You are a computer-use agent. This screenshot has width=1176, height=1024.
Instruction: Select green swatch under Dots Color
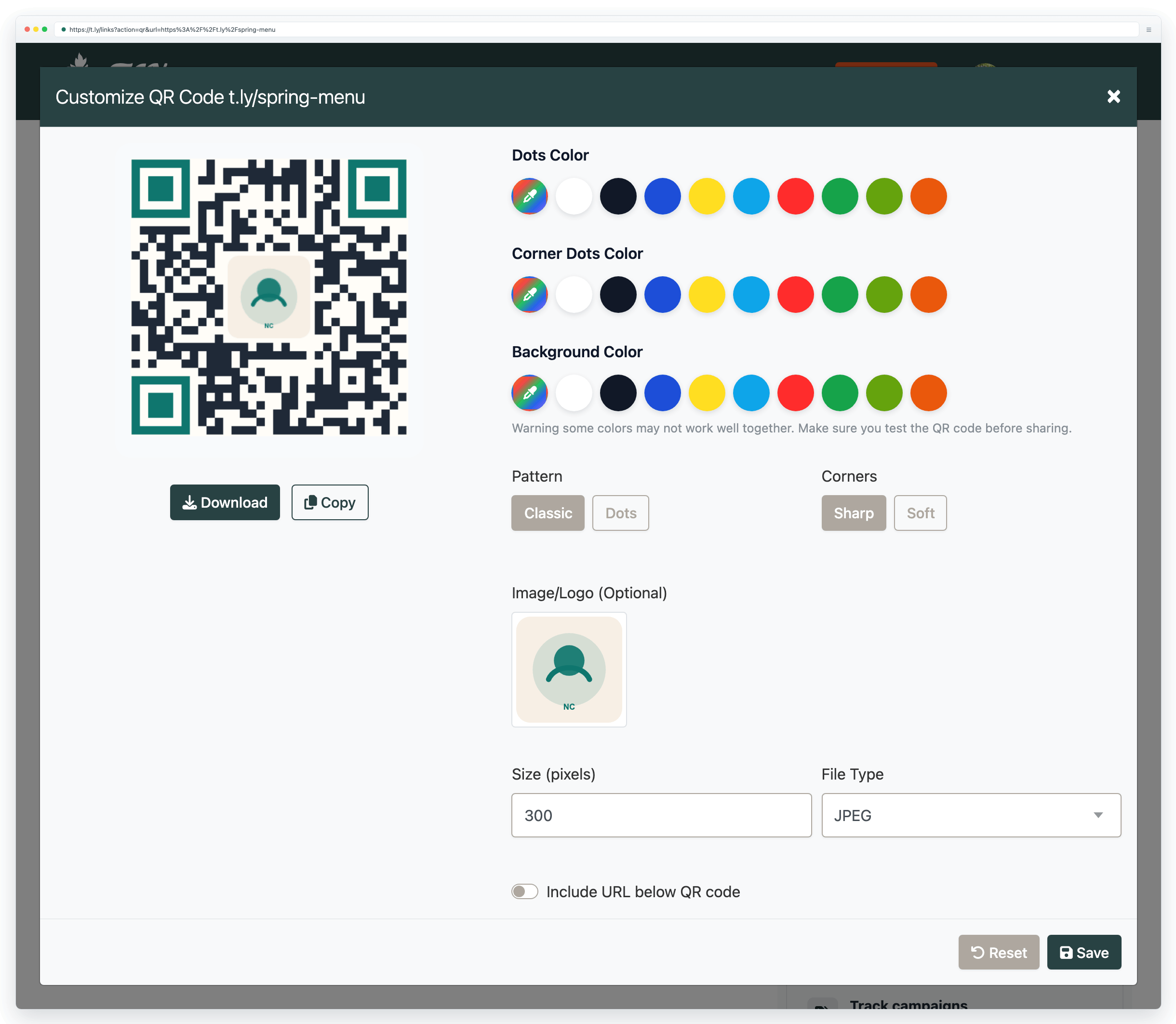pyautogui.click(x=840, y=196)
